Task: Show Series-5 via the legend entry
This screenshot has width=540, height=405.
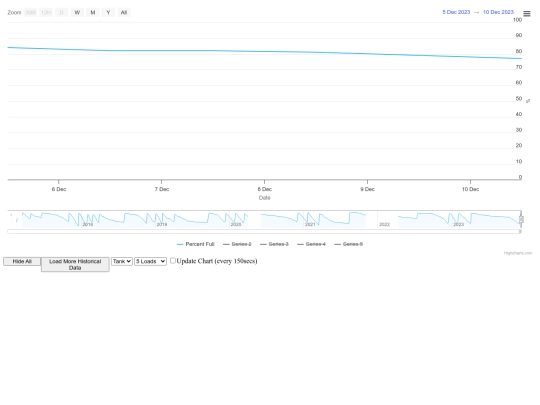Action: coord(349,244)
